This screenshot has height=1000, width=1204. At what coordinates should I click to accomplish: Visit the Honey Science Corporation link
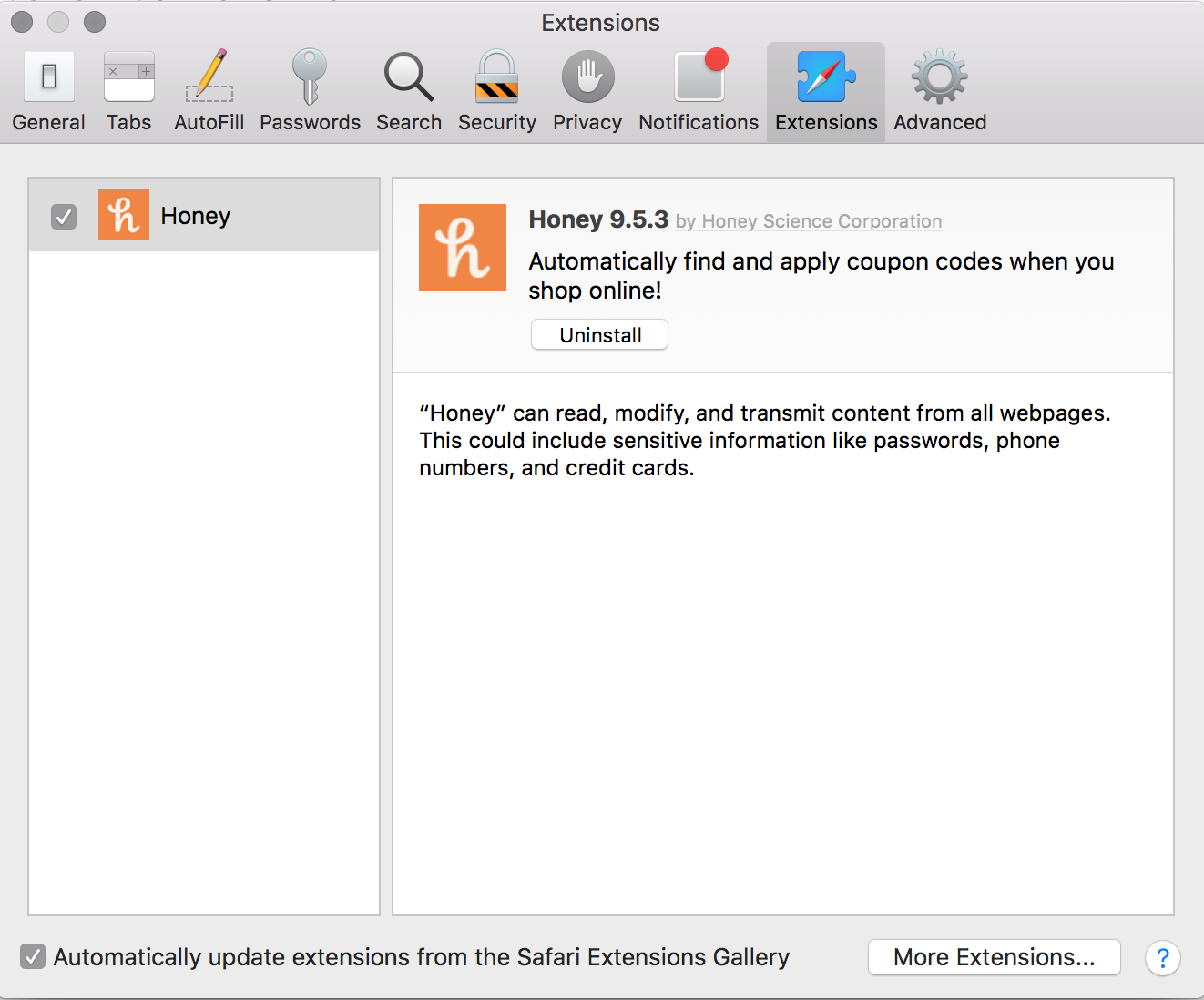click(x=809, y=221)
